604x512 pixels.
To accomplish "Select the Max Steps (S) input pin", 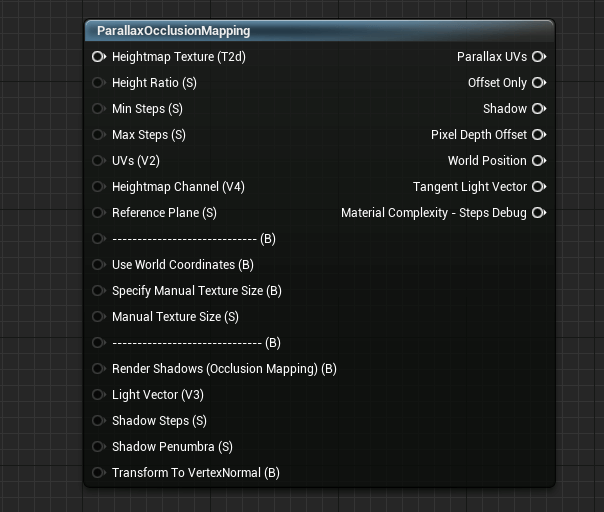I will pyautogui.click(x=98, y=135).
